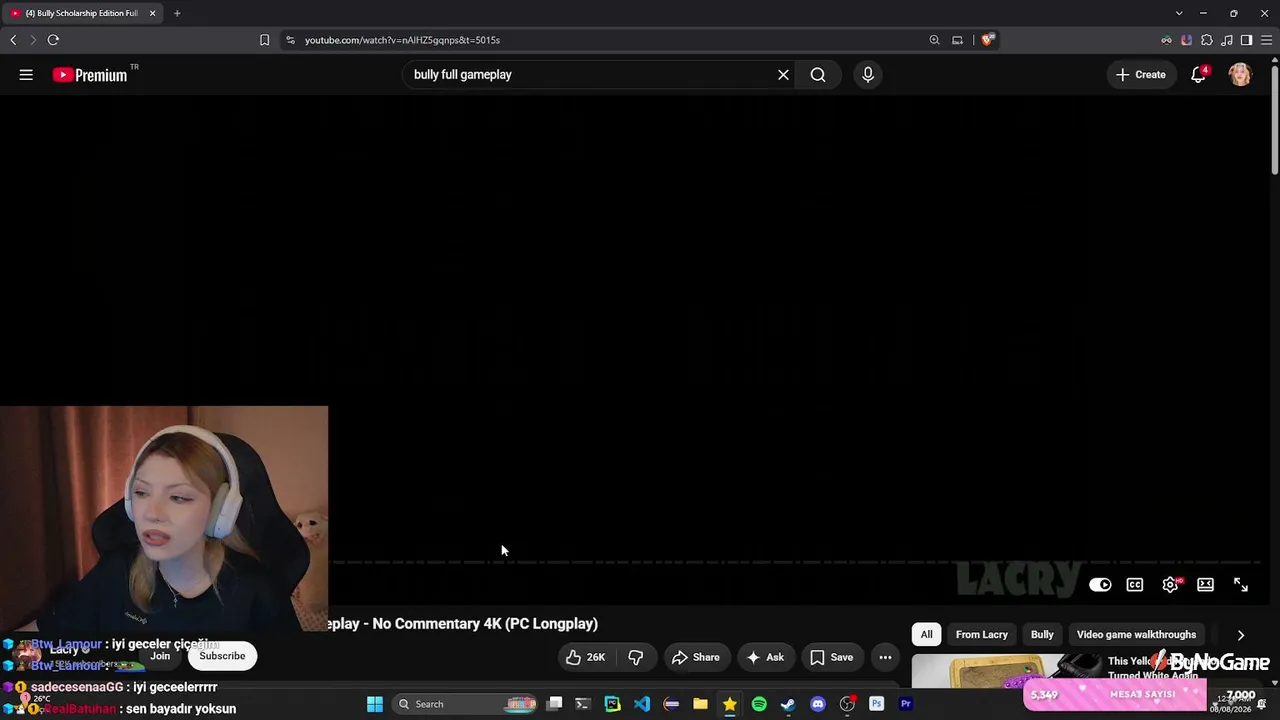
Task: Open PyCharm from the taskbar
Action: [x=612, y=704]
